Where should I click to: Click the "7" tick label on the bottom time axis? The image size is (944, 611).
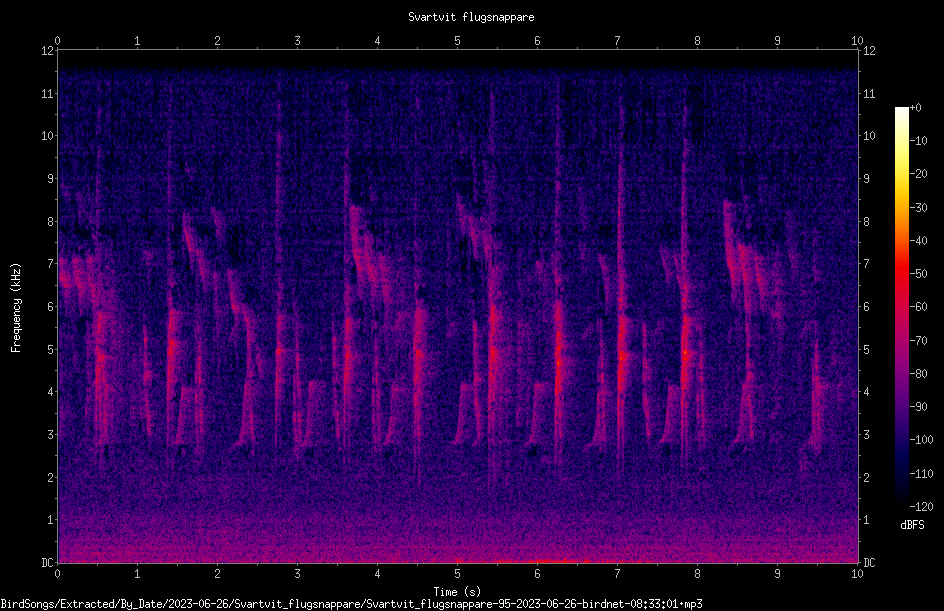point(617,574)
